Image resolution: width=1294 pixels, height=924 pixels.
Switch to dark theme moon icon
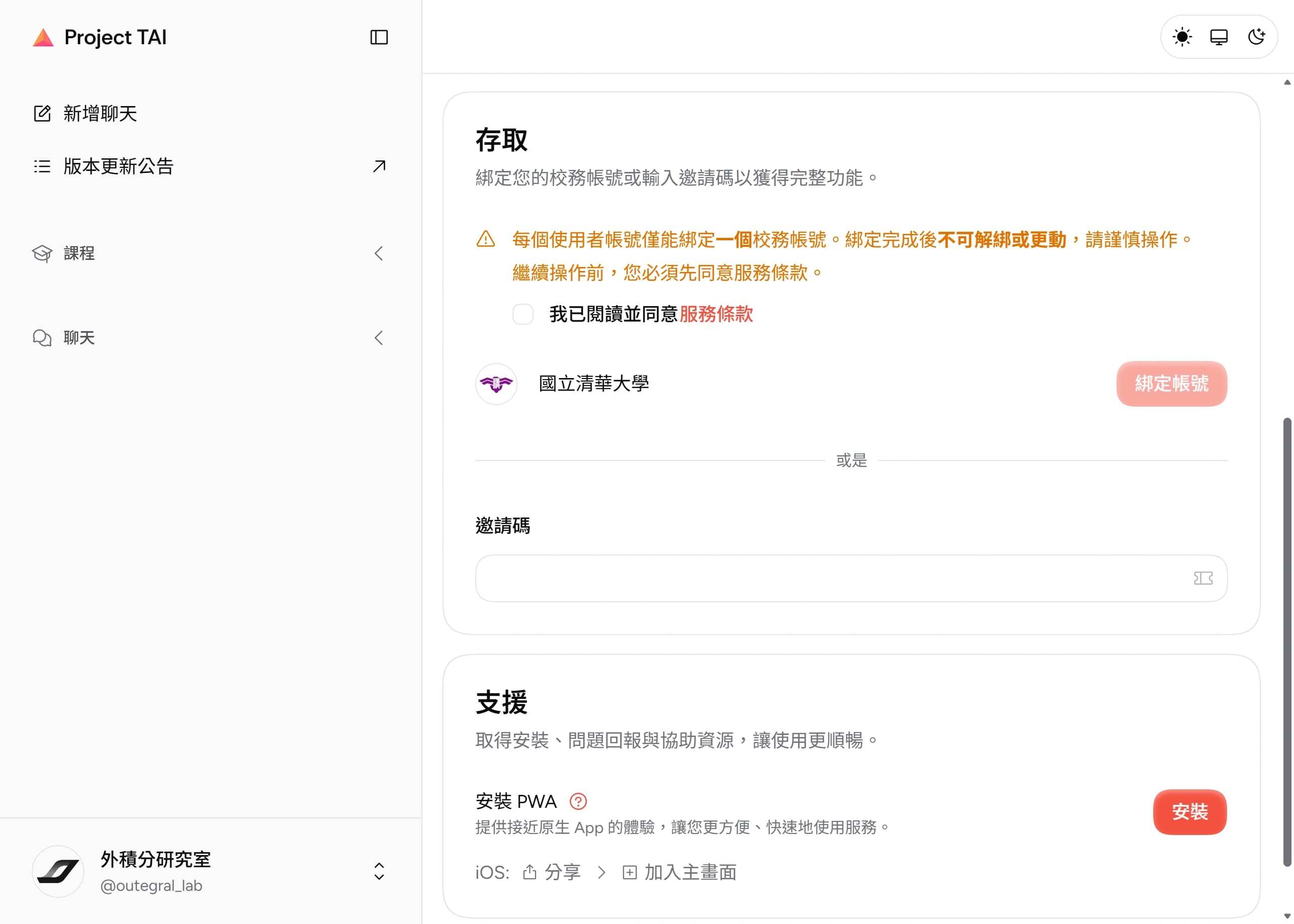coord(1256,37)
